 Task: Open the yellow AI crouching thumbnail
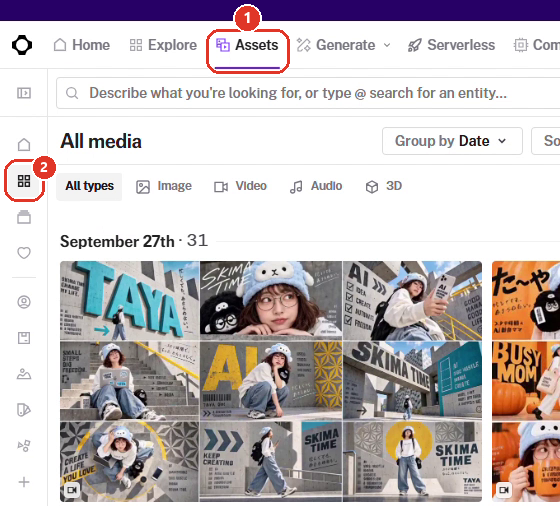(271, 381)
